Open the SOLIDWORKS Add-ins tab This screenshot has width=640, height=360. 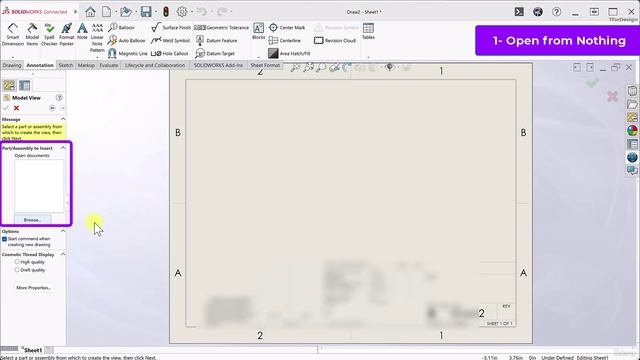tap(218, 65)
